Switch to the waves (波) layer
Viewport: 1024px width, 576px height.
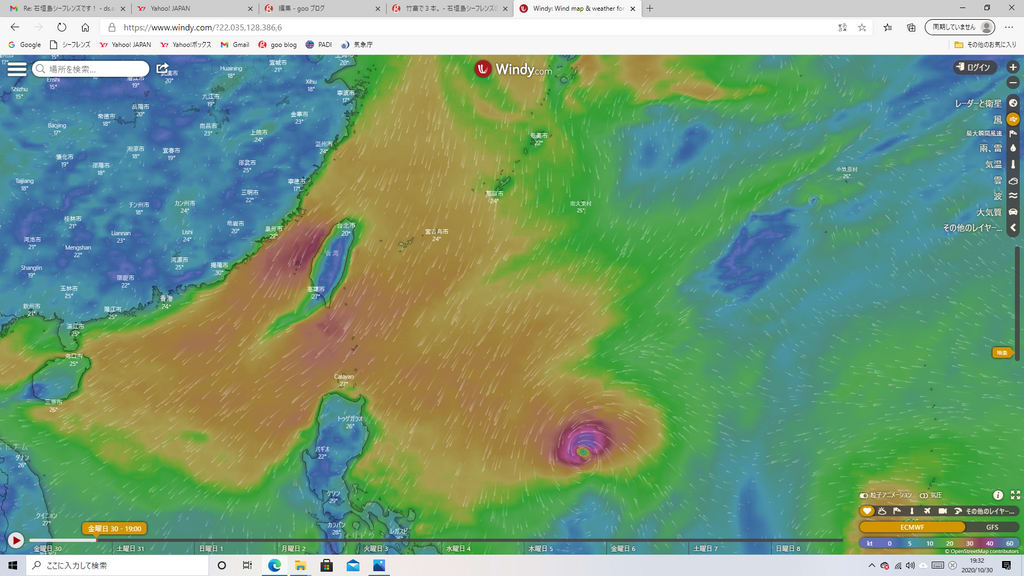point(1013,196)
